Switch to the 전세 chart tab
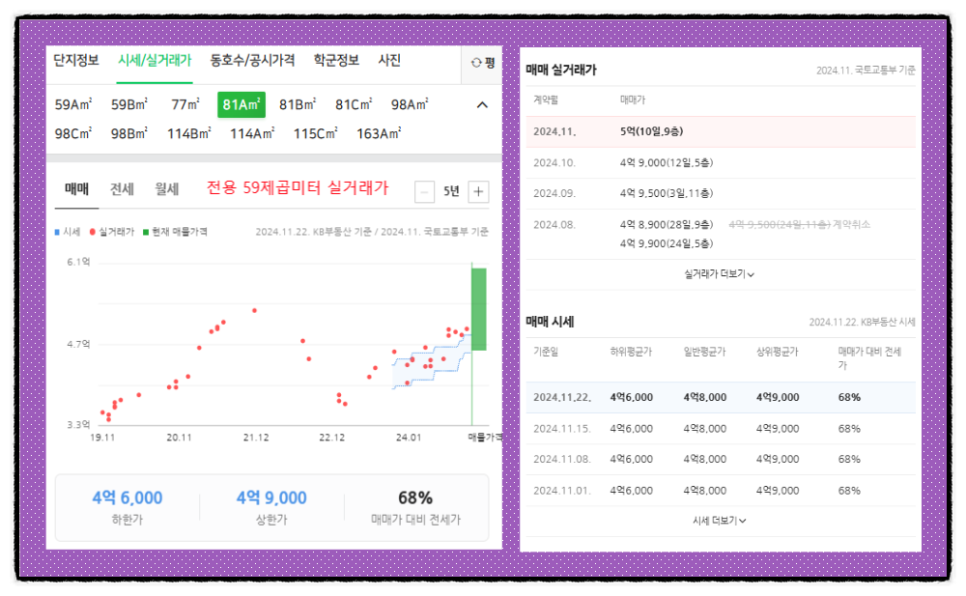 coord(122,189)
